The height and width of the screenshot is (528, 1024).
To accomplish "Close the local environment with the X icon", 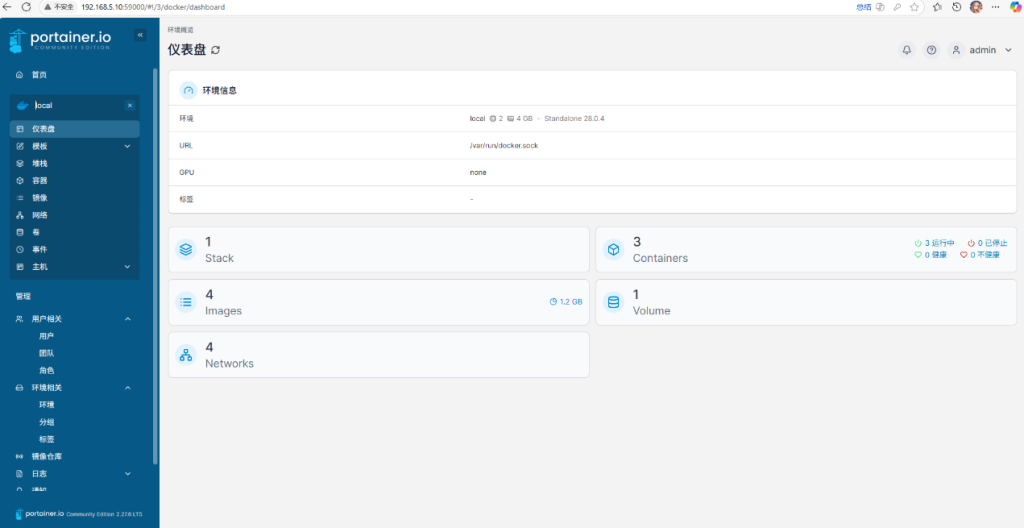I will pyautogui.click(x=129, y=105).
